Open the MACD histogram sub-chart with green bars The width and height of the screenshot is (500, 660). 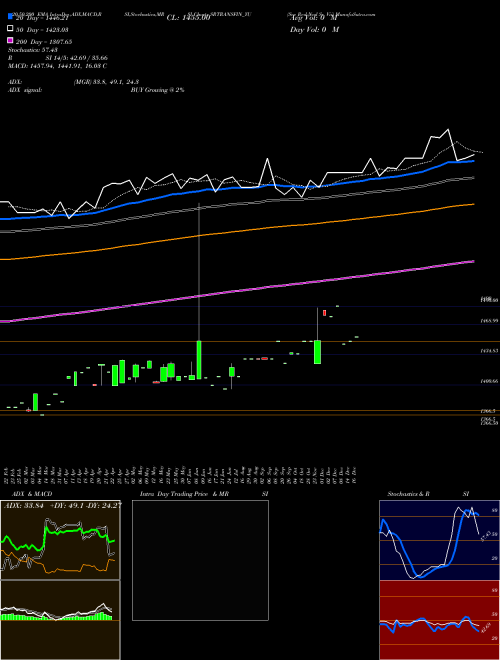pos(60,620)
